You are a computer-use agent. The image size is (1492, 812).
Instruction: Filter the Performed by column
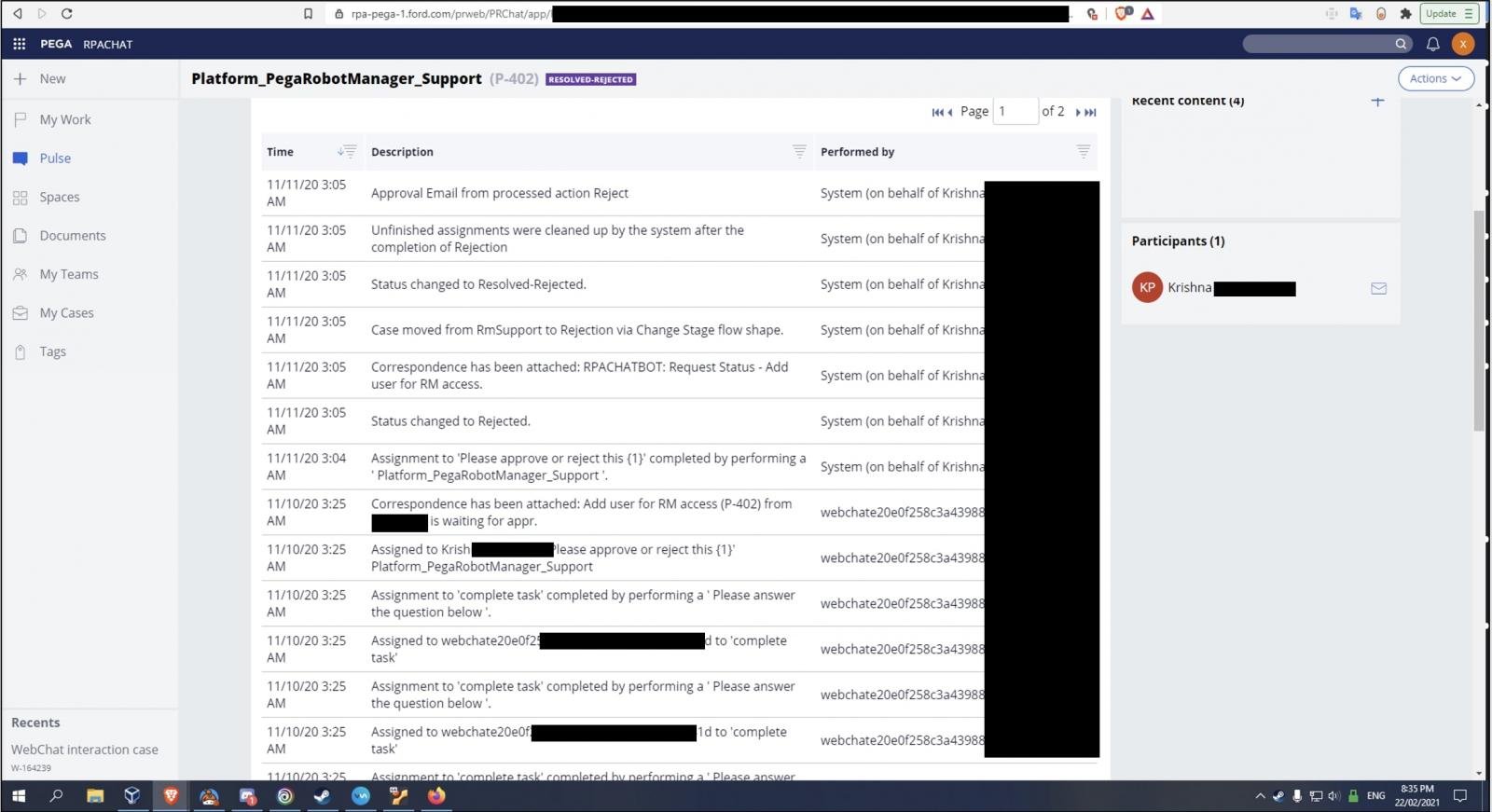click(1083, 151)
